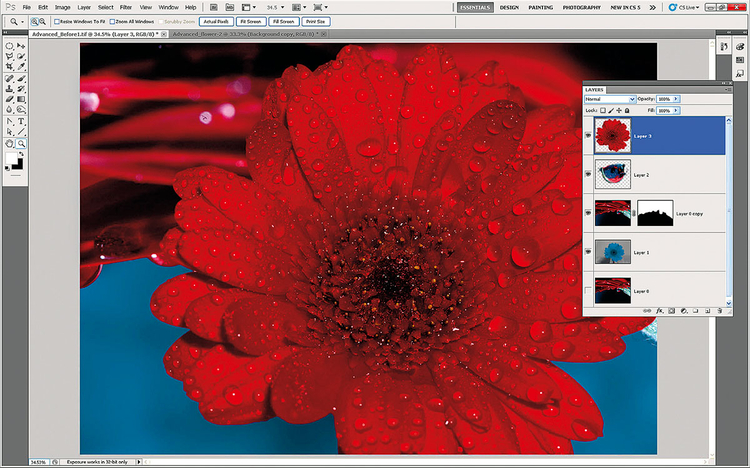Hide Layer 2 visibility eye
The width and height of the screenshot is (750, 468).
coord(588,174)
